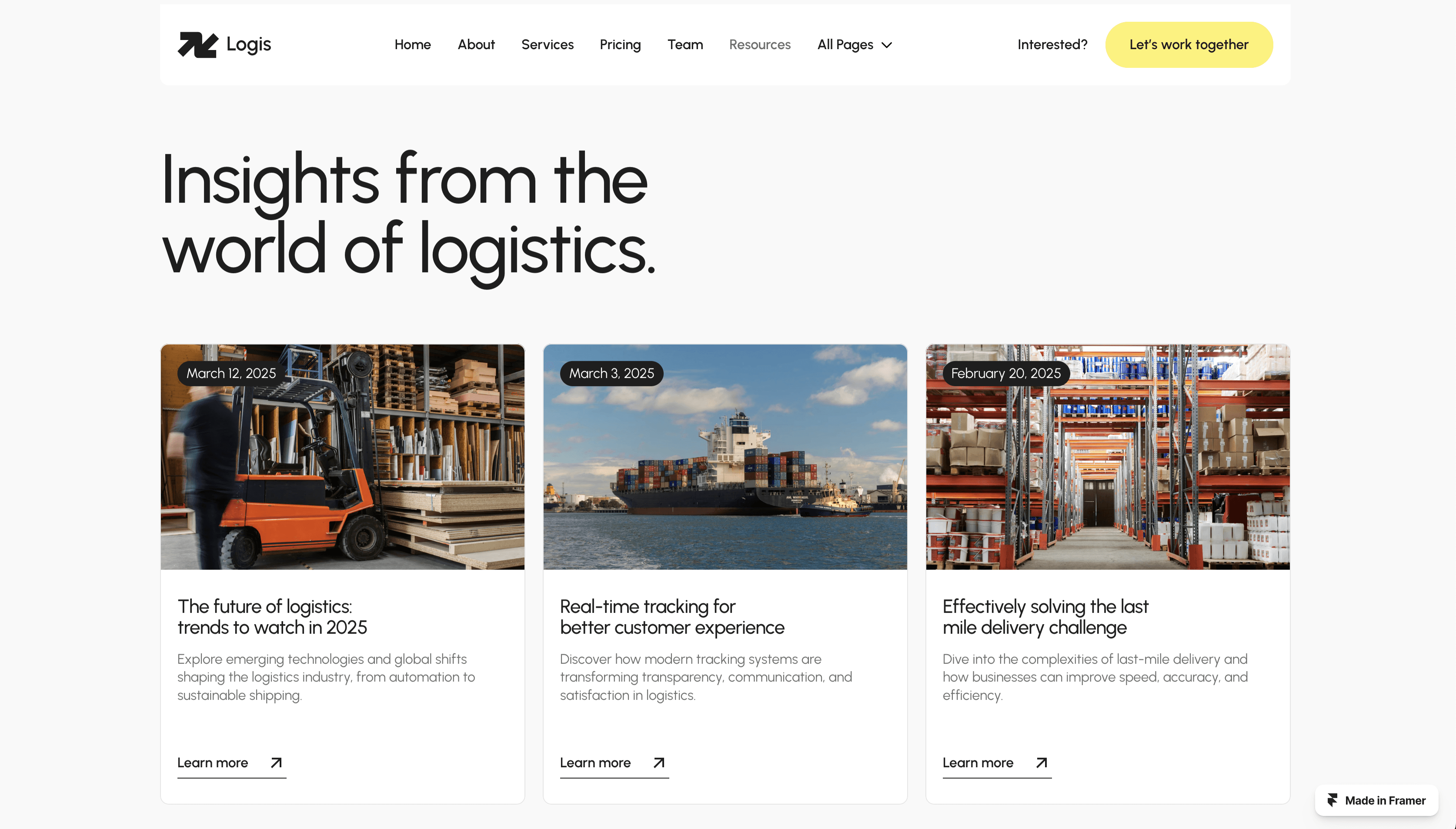Open the forklift warehouse thumbnail
This screenshot has width=1456, height=829.
pyautogui.click(x=342, y=457)
